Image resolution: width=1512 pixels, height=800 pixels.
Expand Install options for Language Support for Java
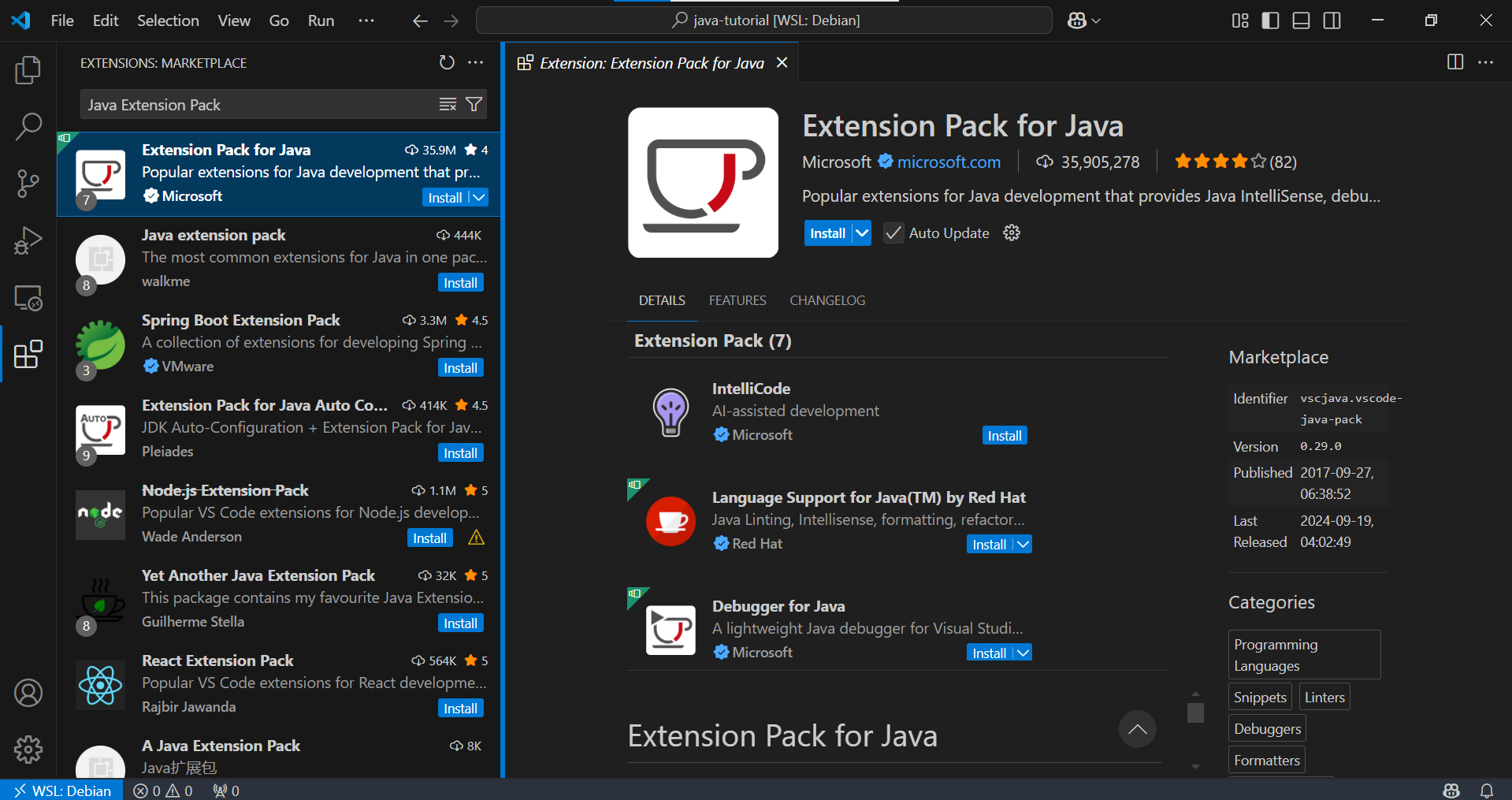tap(1023, 544)
